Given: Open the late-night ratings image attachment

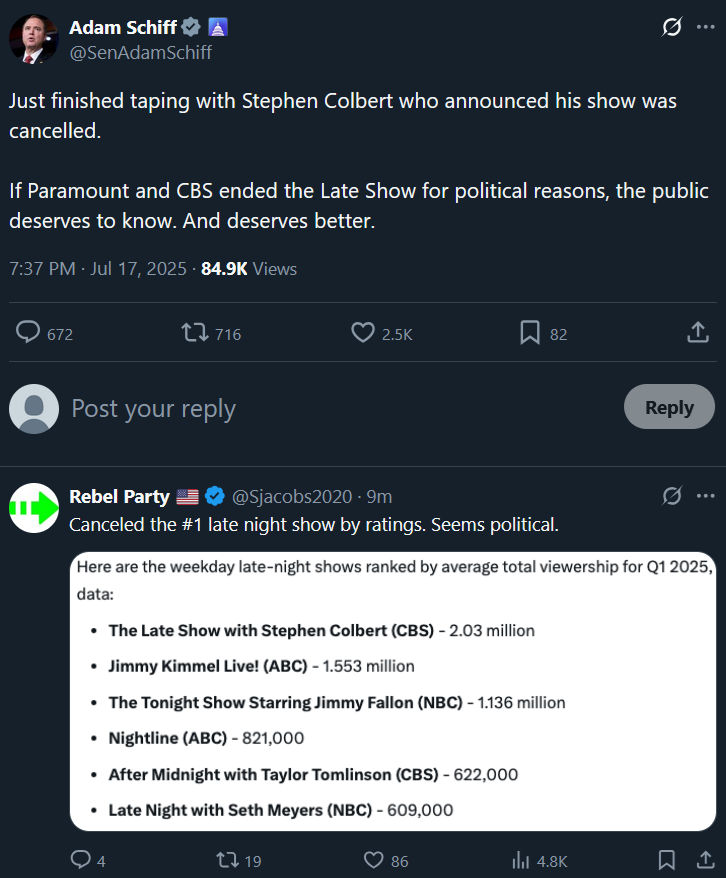Looking at the screenshot, I should pyautogui.click(x=393, y=692).
